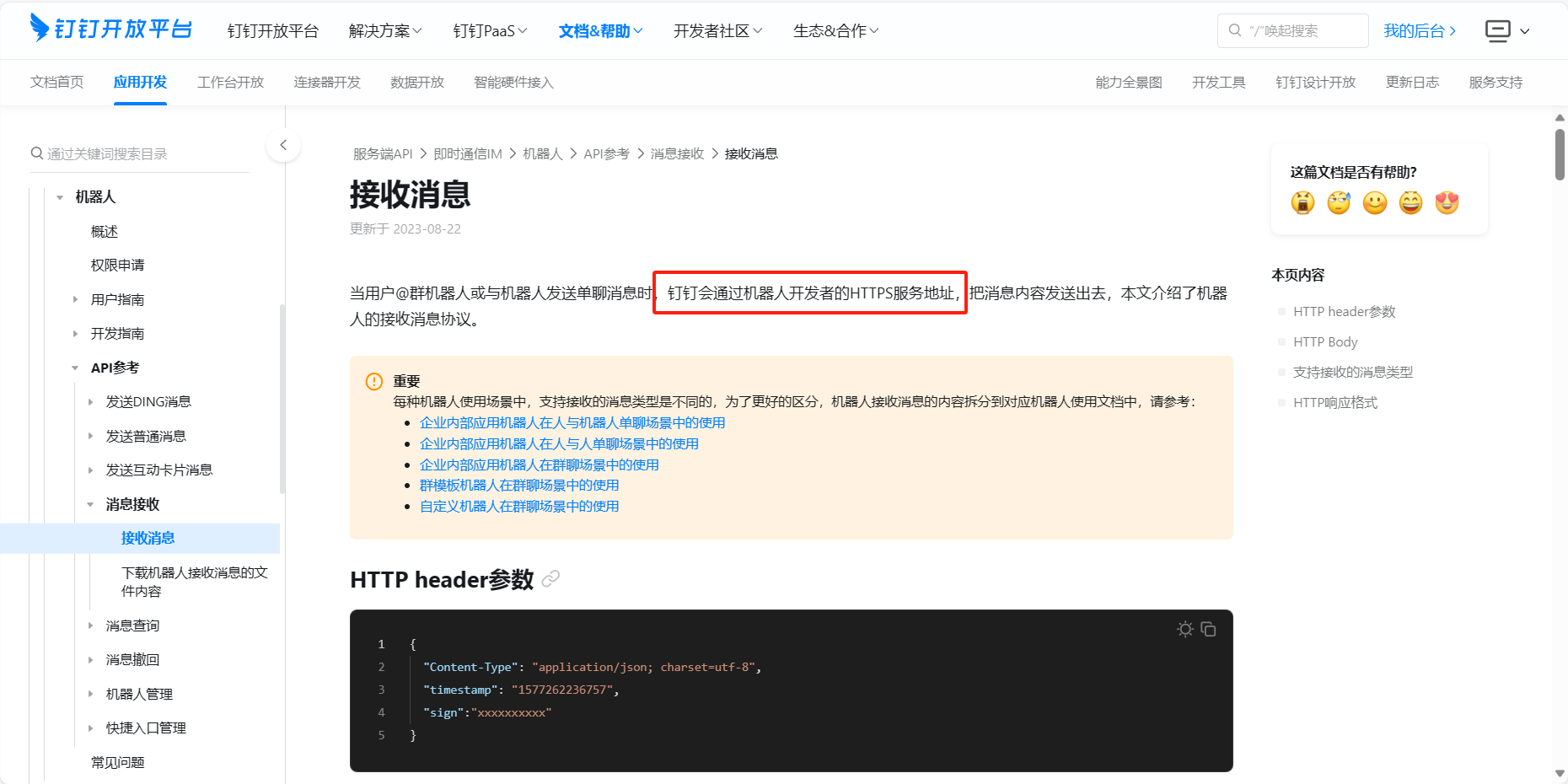
Task: Expand the 发送互动卡片消息 tree node
Action: pos(90,470)
